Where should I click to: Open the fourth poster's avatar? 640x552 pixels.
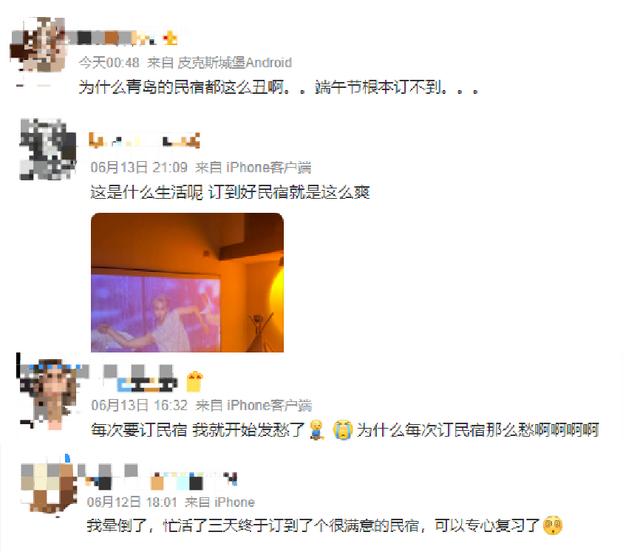coord(48,488)
